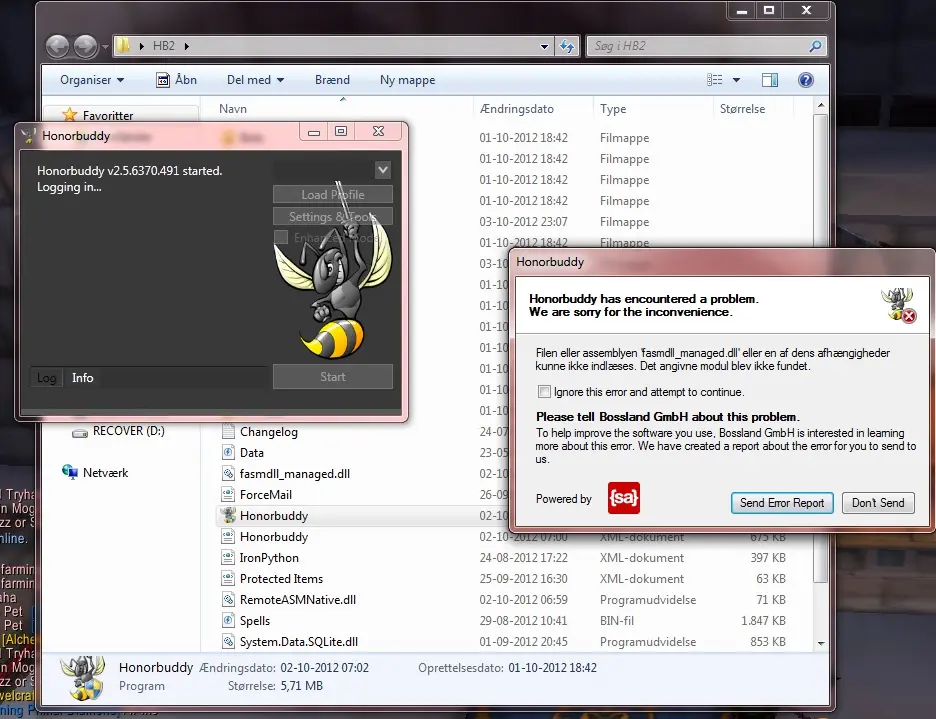Image resolution: width=936 pixels, height=719 pixels.
Task: Expand the Organiser menu dropdown
Action: [x=92, y=80]
